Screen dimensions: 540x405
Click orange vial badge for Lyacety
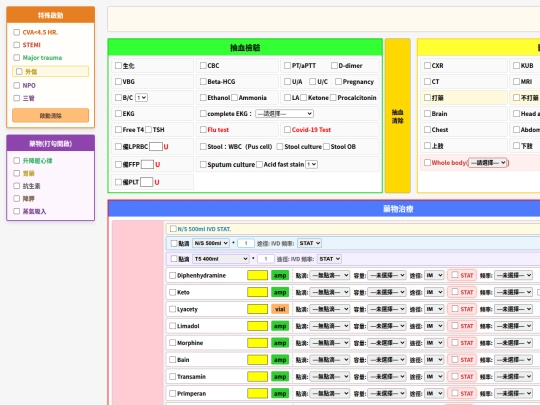tap(280, 309)
